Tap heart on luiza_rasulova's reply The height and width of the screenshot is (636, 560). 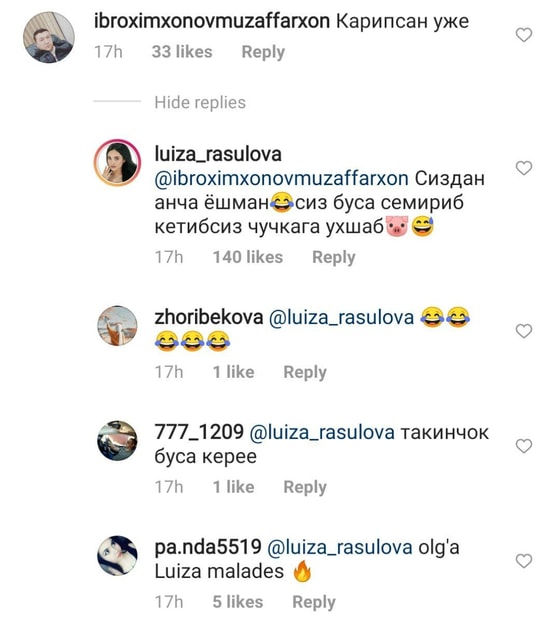click(x=524, y=168)
